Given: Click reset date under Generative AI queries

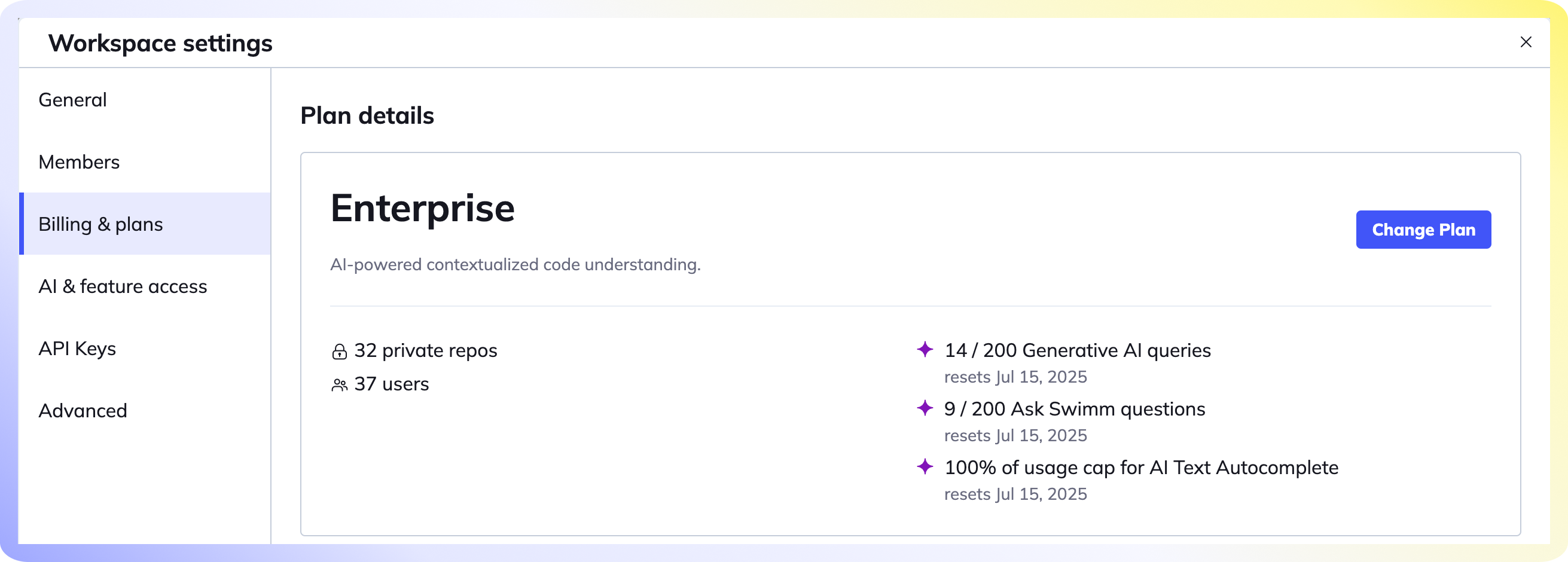Looking at the screenshot, I should [x=1015, y=377].
